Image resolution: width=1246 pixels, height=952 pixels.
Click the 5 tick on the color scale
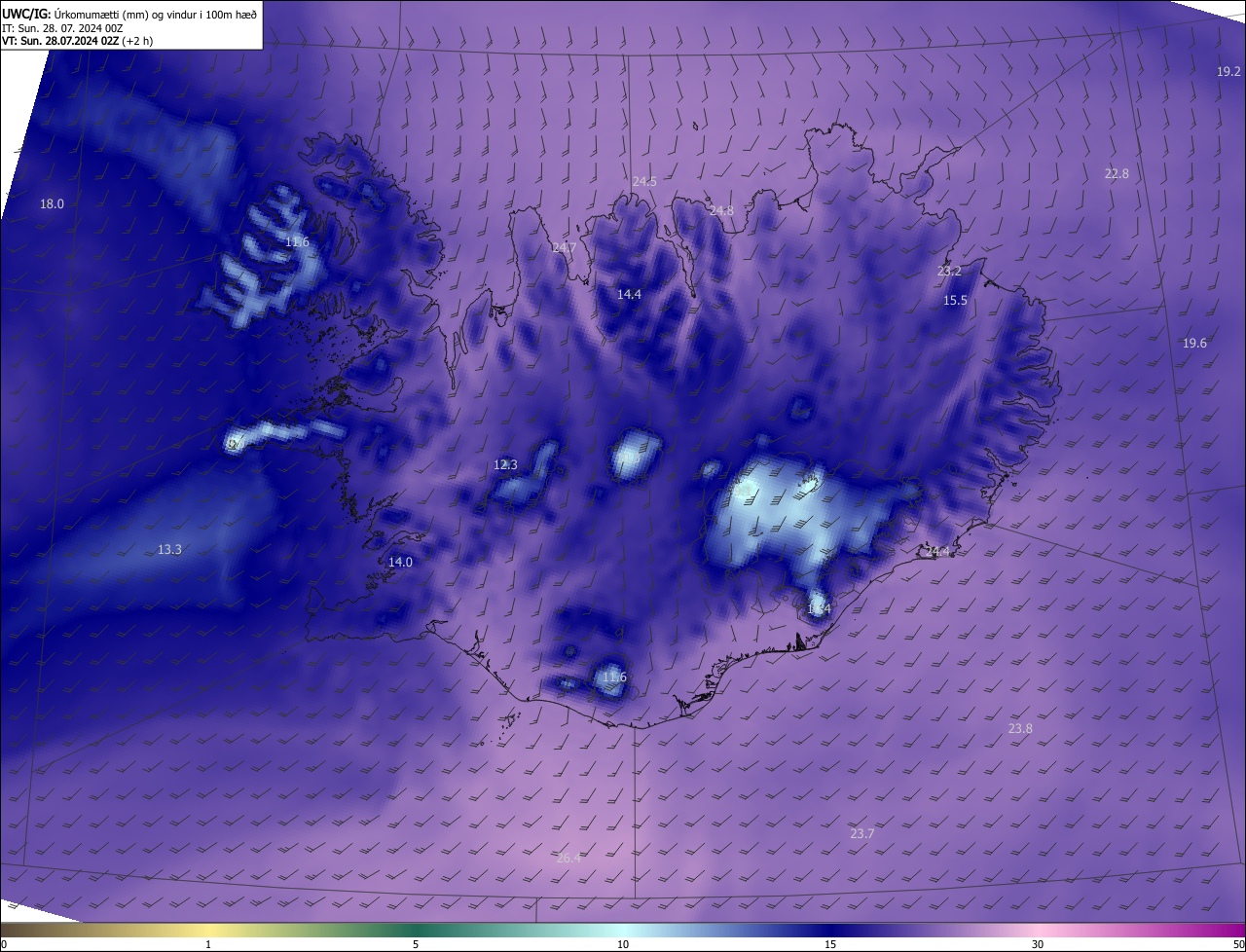(416, 945)
